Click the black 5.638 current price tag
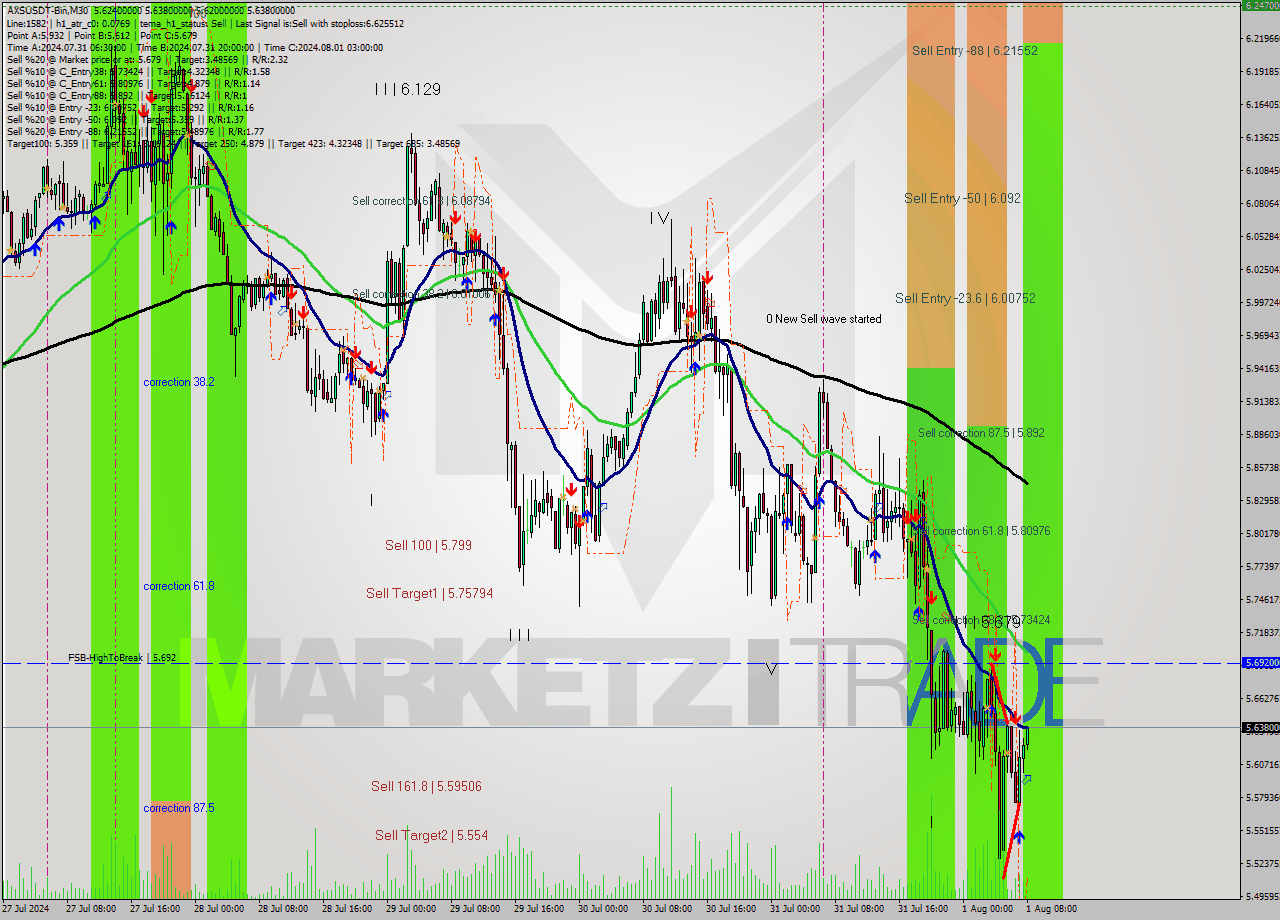The width and height of the screenshot is (1280, 920). coord(1260,728)
